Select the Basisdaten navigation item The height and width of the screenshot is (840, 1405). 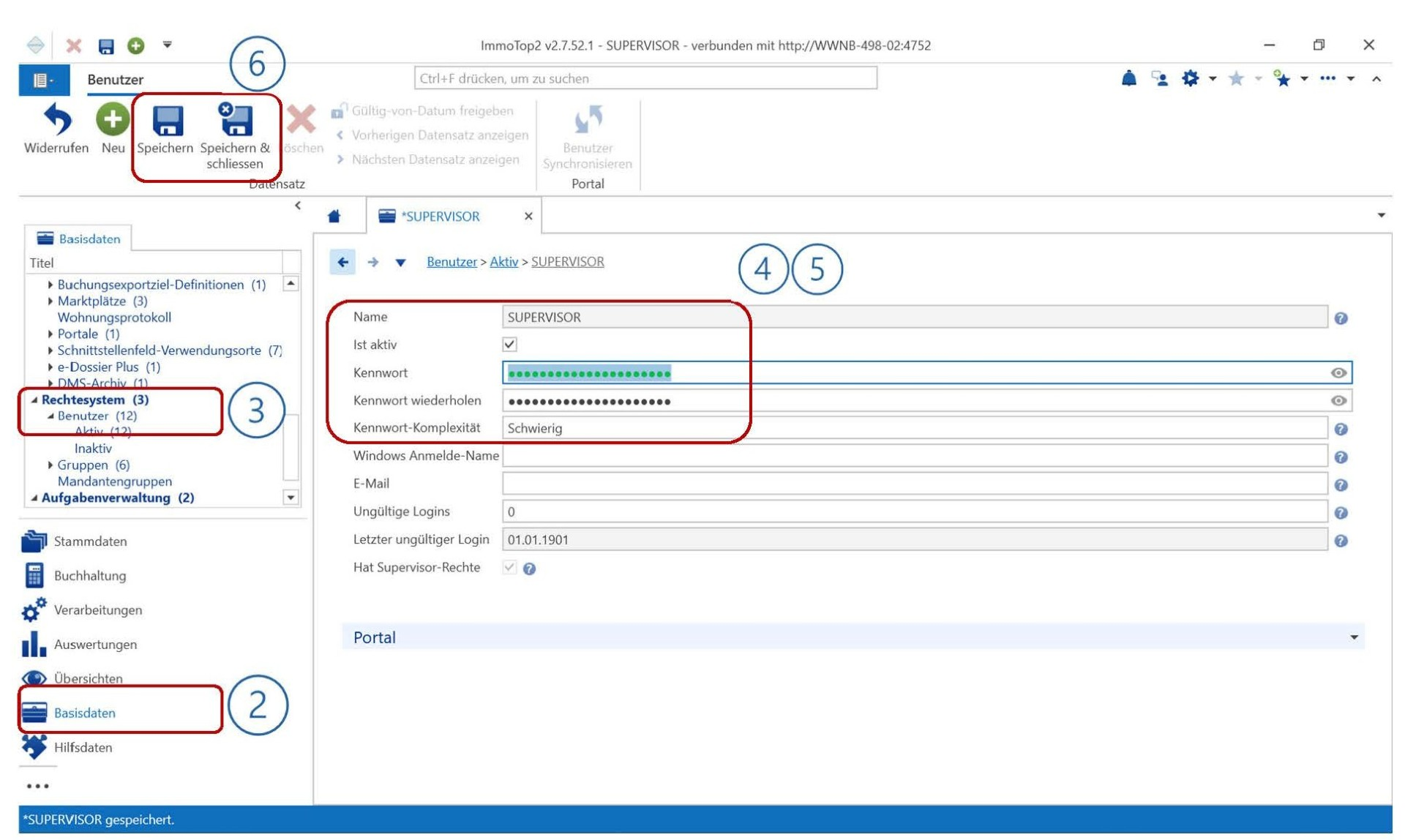pyautogui.click(x=85, y=713)
